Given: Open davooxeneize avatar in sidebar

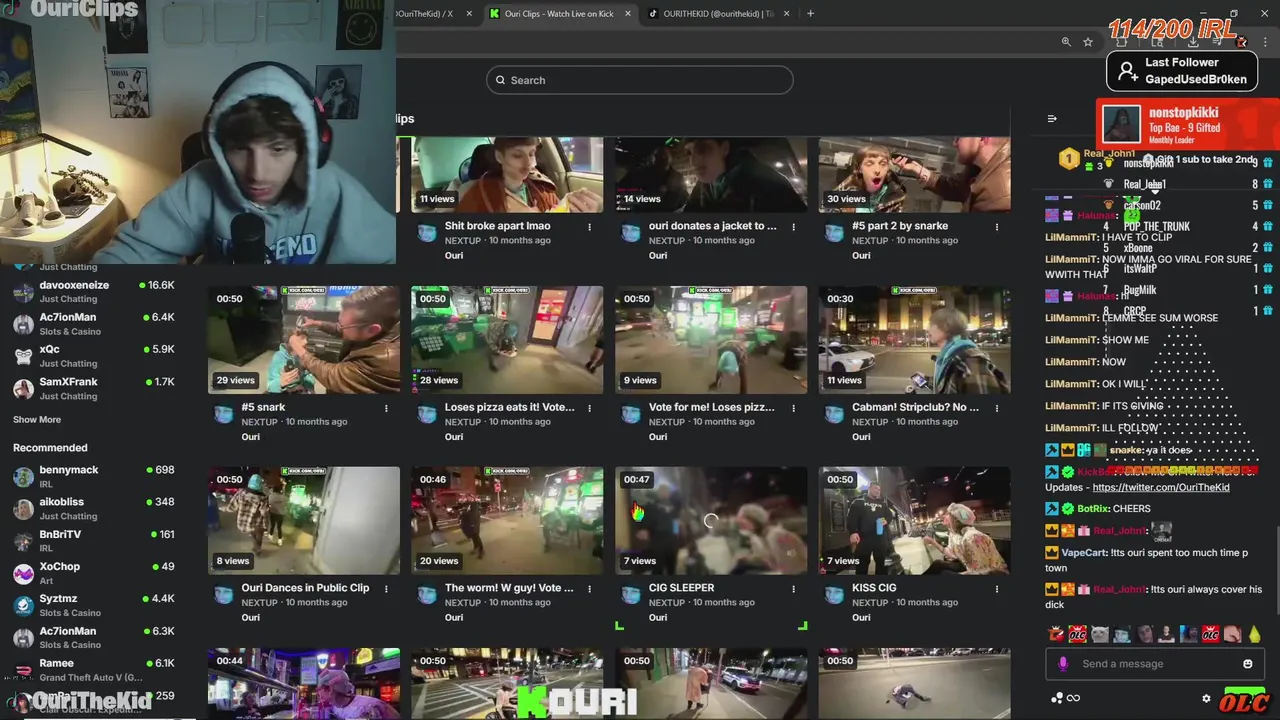Looking at the screenshot, I should point(23,292).
